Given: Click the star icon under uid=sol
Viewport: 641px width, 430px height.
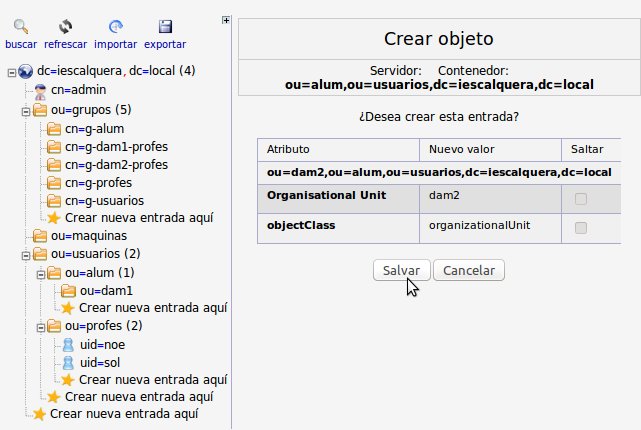Looking at the screenshot, I should point(68,380).
